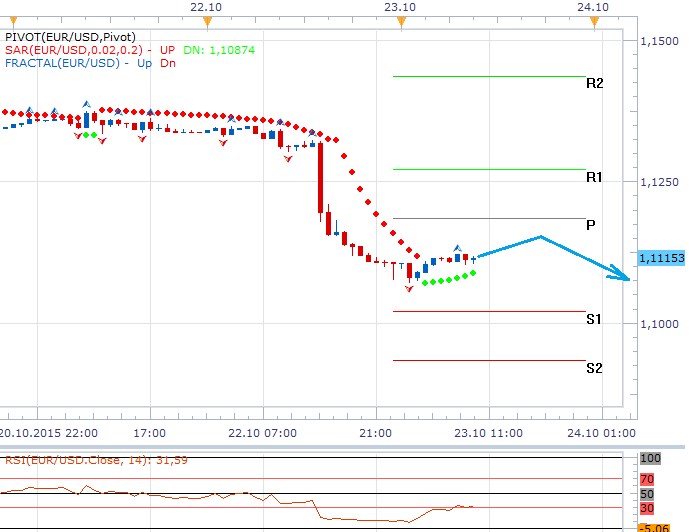Viewport: 689px width, 532px height.
Task: Select the SAR(EUR/USD,0.02,0.2) indicator label
Action: (x=72, y=50)
